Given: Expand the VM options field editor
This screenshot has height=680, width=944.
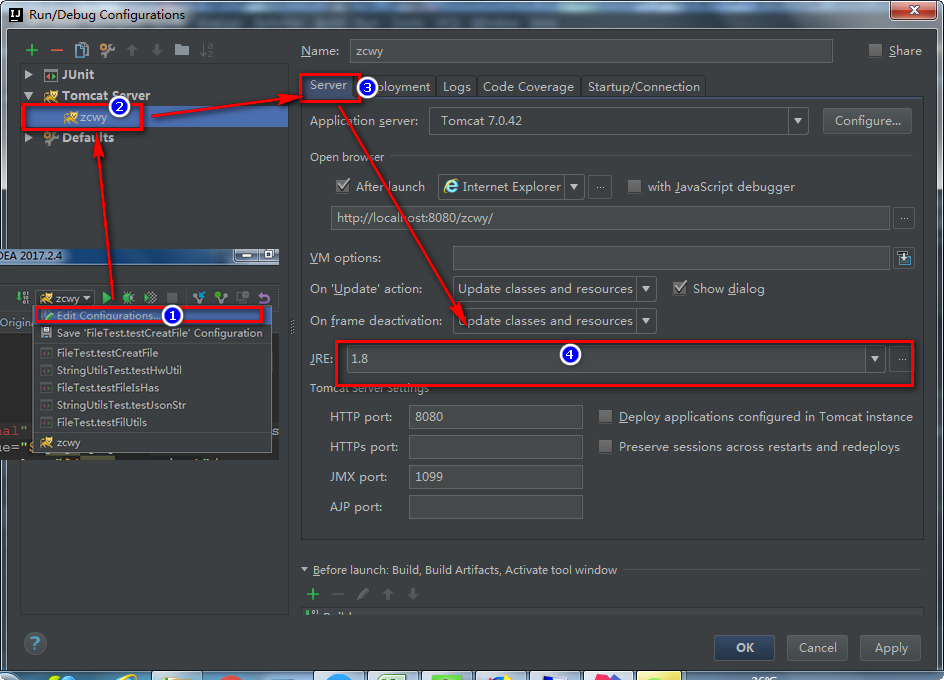Looking at the screenshot, I should (904, 258).
